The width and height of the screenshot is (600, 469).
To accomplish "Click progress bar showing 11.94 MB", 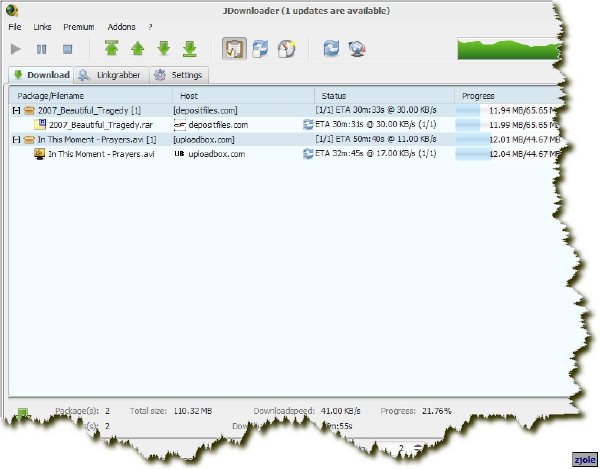I will tap(507, 111).
